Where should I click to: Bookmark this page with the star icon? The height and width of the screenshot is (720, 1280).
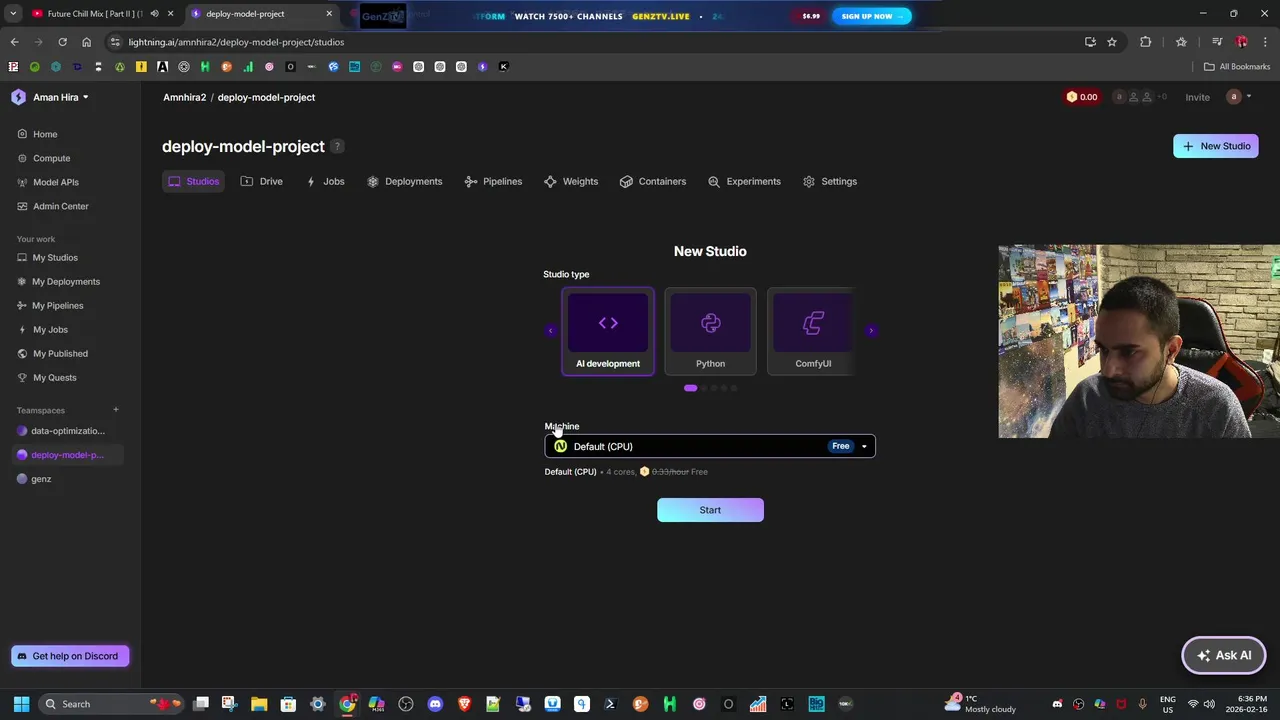click(1112, 42)
